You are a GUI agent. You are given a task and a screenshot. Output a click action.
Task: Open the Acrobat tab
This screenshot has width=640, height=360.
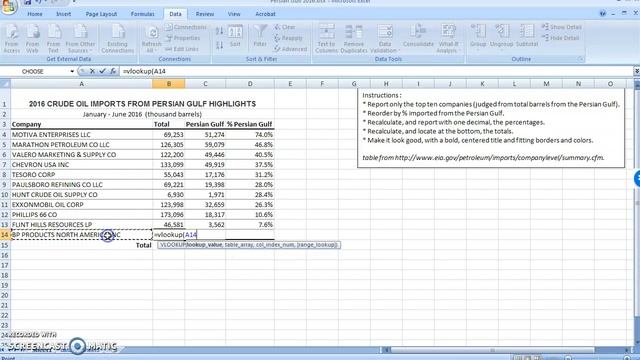(x=265, y=14)
